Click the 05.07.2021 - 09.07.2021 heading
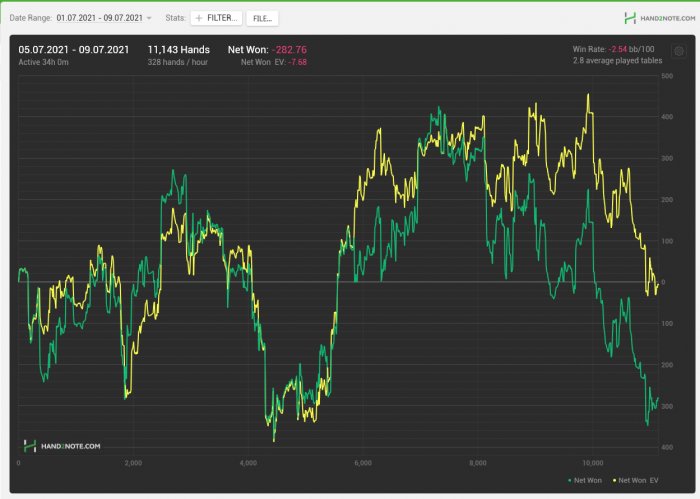Image resolution: width=700 pixels, height=499 pixels. click(73, 48)
